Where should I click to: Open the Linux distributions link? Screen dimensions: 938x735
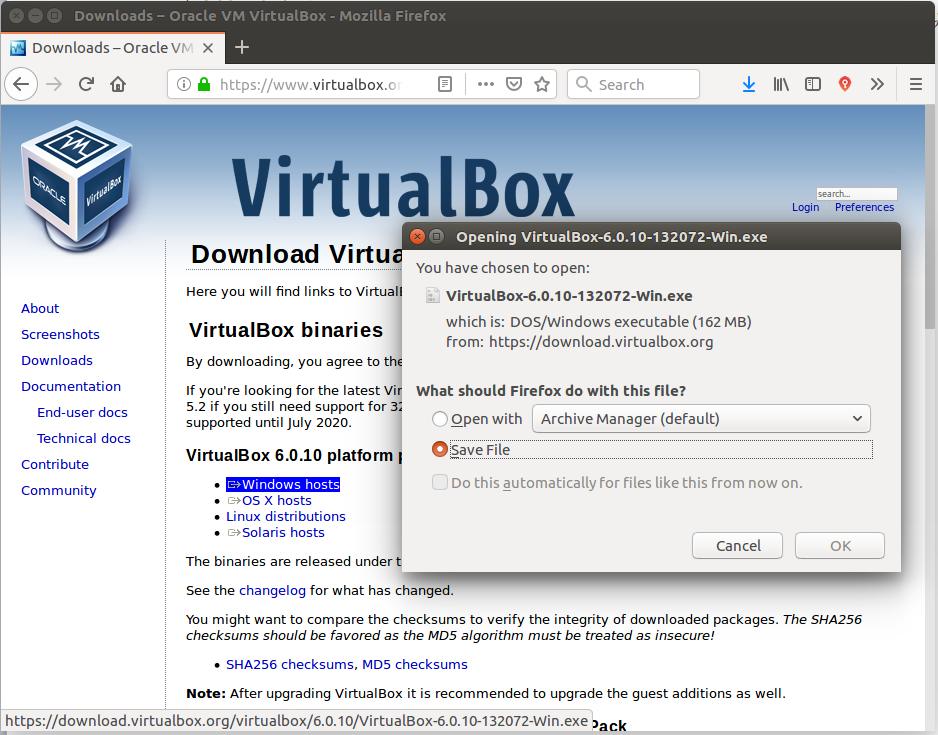click(x=286, y=517)
